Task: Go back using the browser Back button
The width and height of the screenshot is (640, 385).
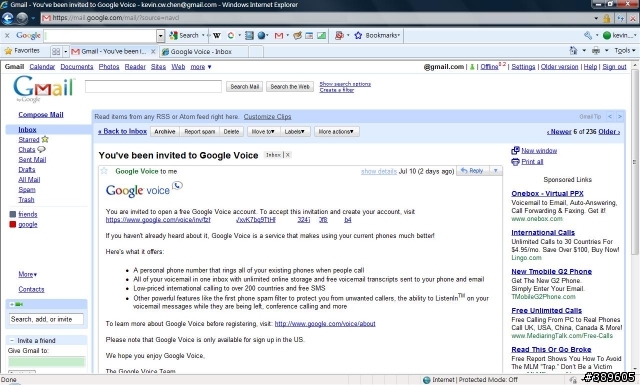Action: 7,18
